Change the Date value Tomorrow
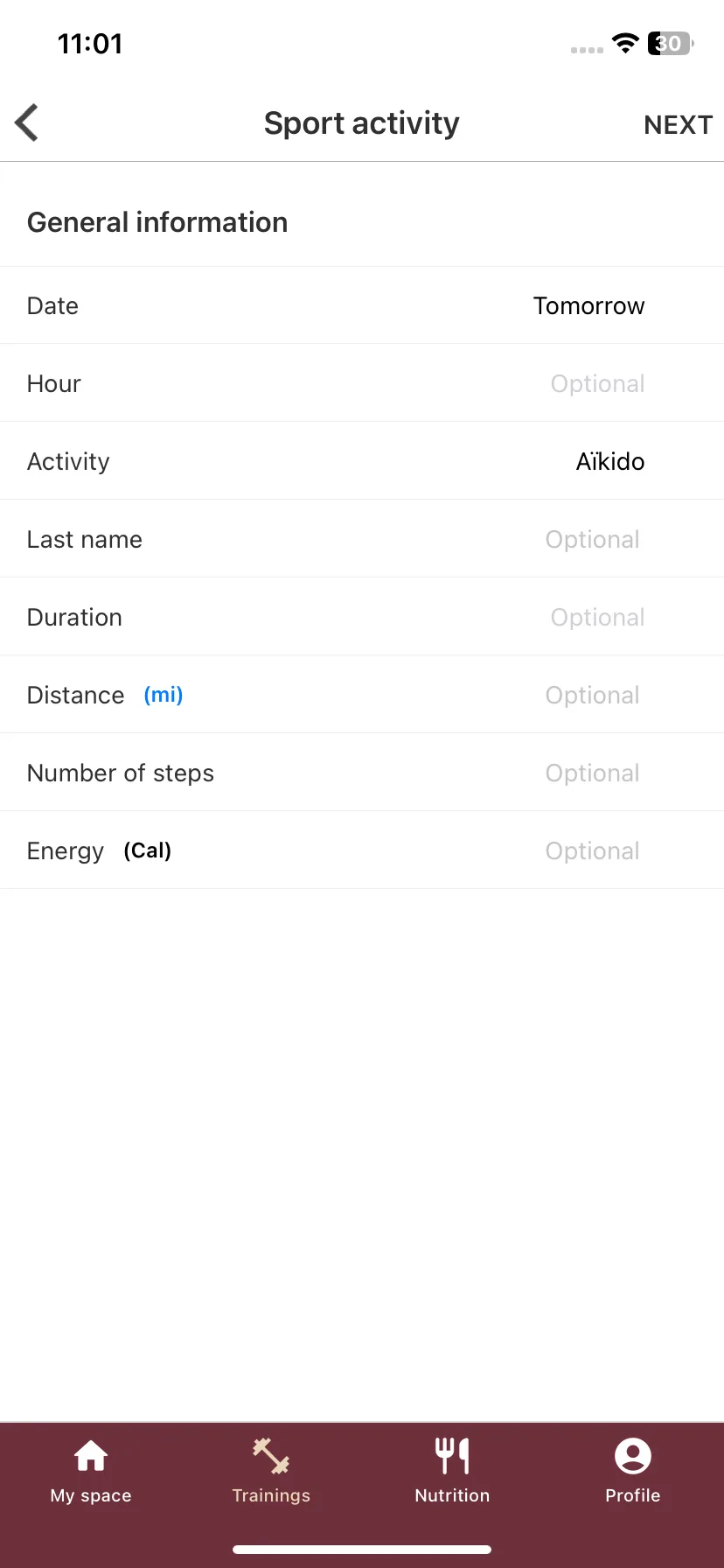This screenshot has height=1568, width=724. coord(588,305)
